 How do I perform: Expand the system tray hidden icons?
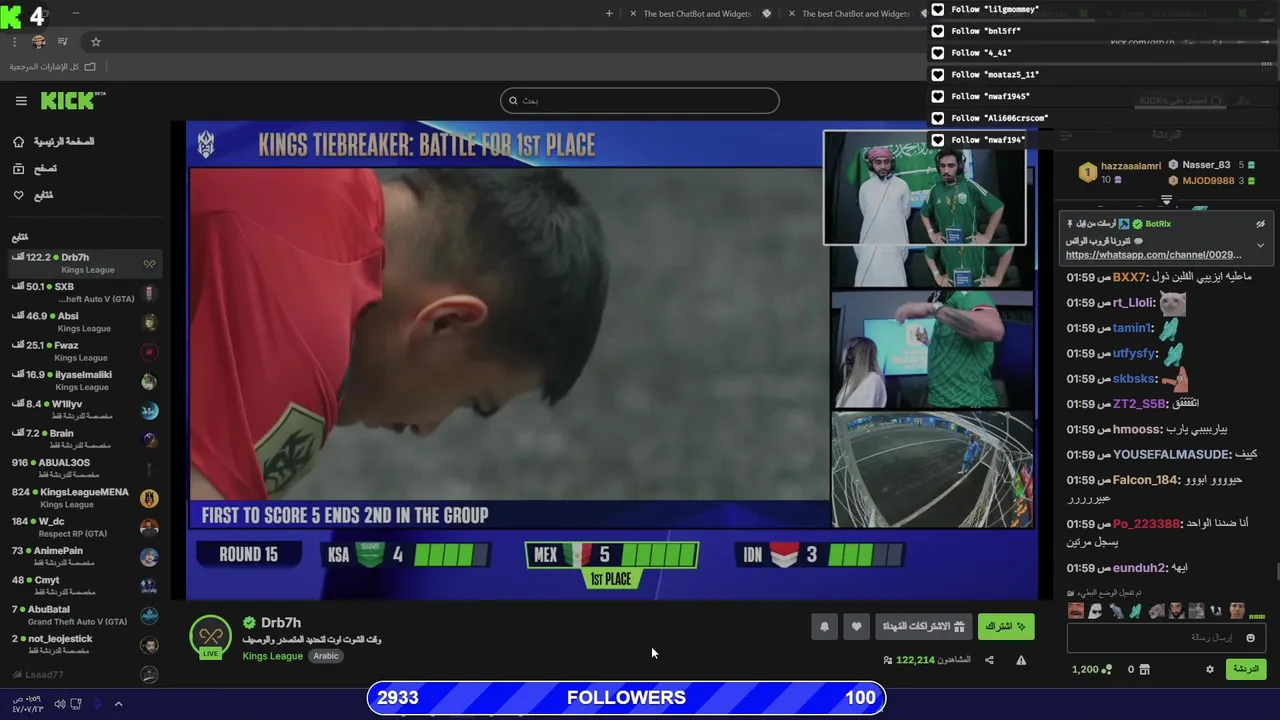118,704
